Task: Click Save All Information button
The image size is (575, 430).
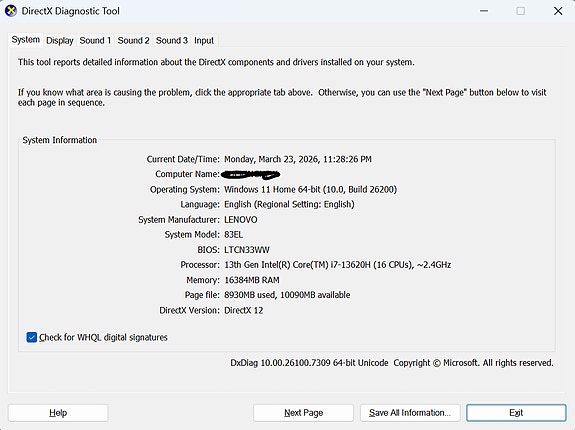Action: point(410,413)
